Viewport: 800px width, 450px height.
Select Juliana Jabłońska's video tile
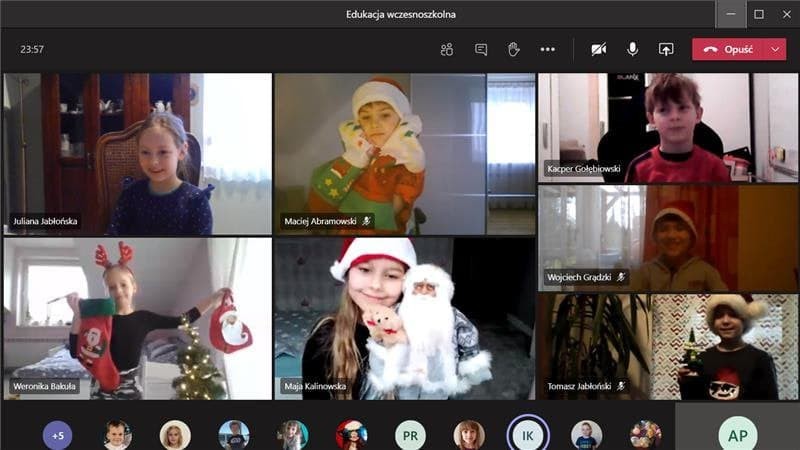click(138, 154)
